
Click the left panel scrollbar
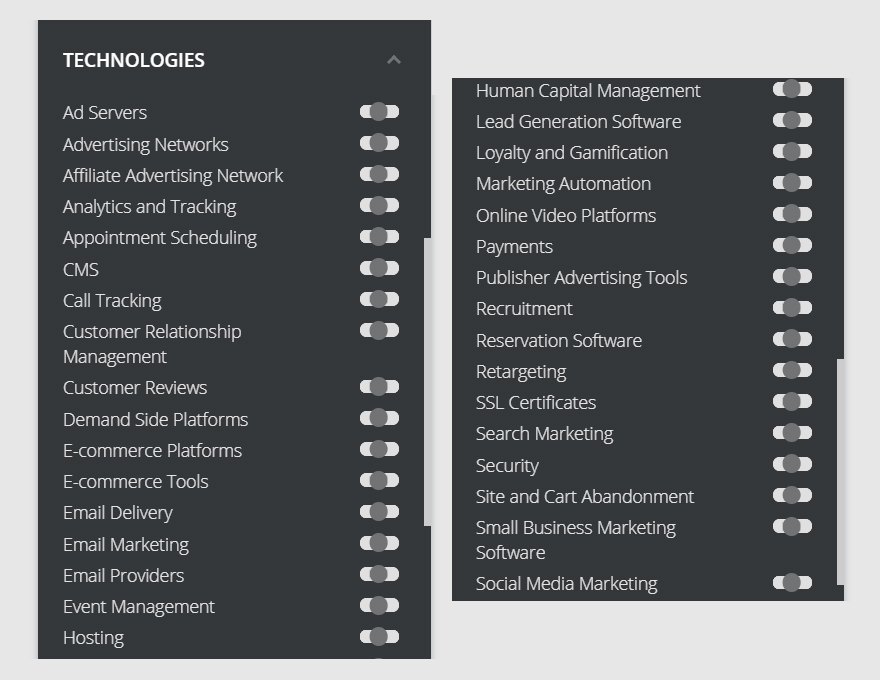tap(428, 380)
